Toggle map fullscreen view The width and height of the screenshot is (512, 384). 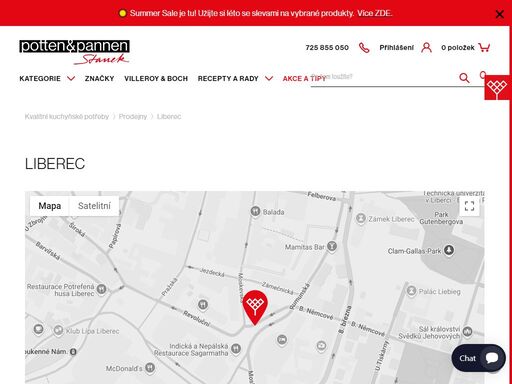tap(469, 206)
